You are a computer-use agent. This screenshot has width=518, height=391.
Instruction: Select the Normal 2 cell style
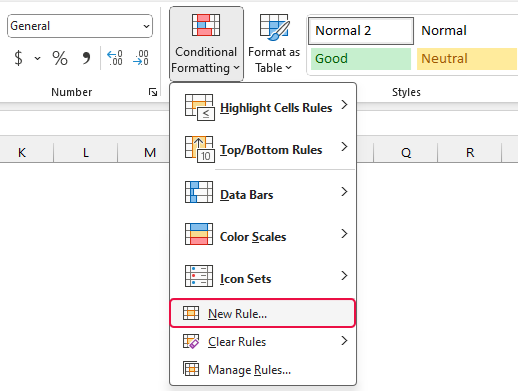[x=361, y=31]
